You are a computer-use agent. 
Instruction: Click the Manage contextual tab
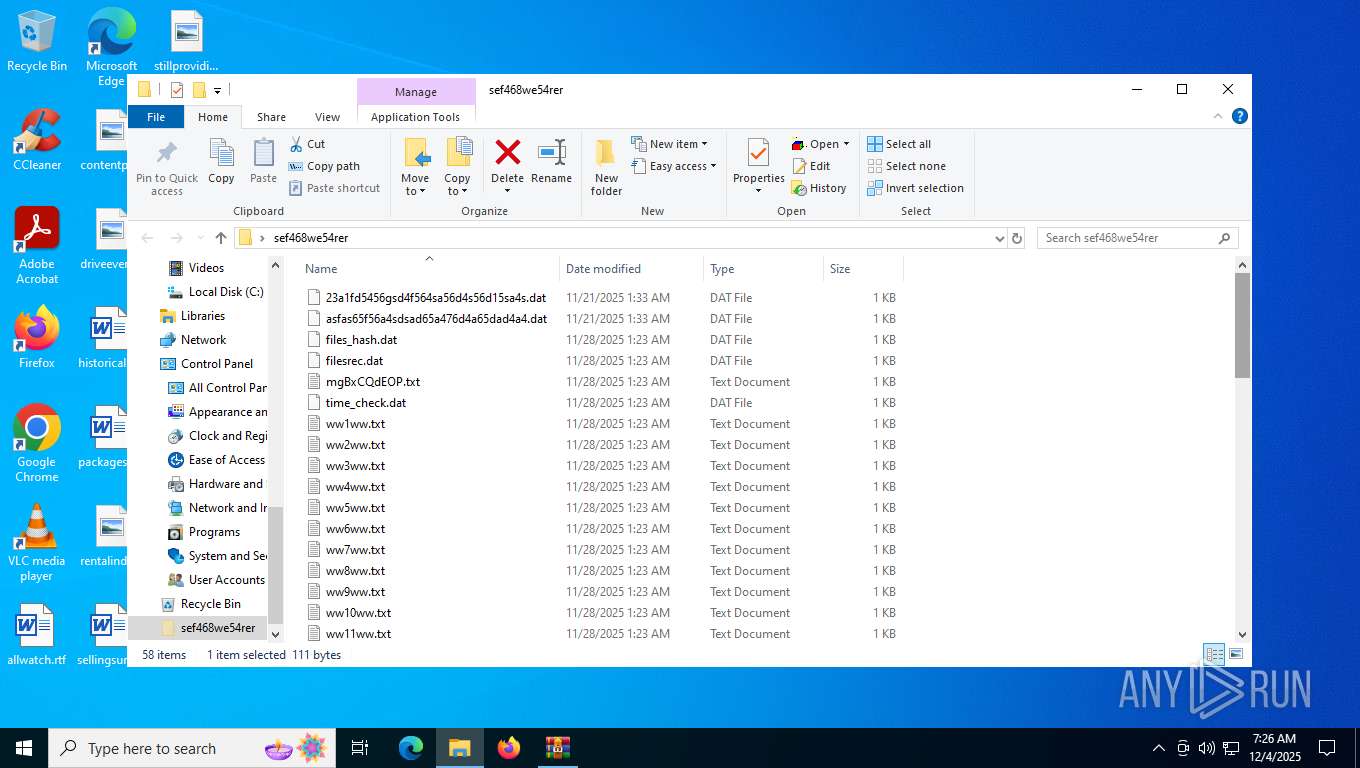[x=416, y=92]
